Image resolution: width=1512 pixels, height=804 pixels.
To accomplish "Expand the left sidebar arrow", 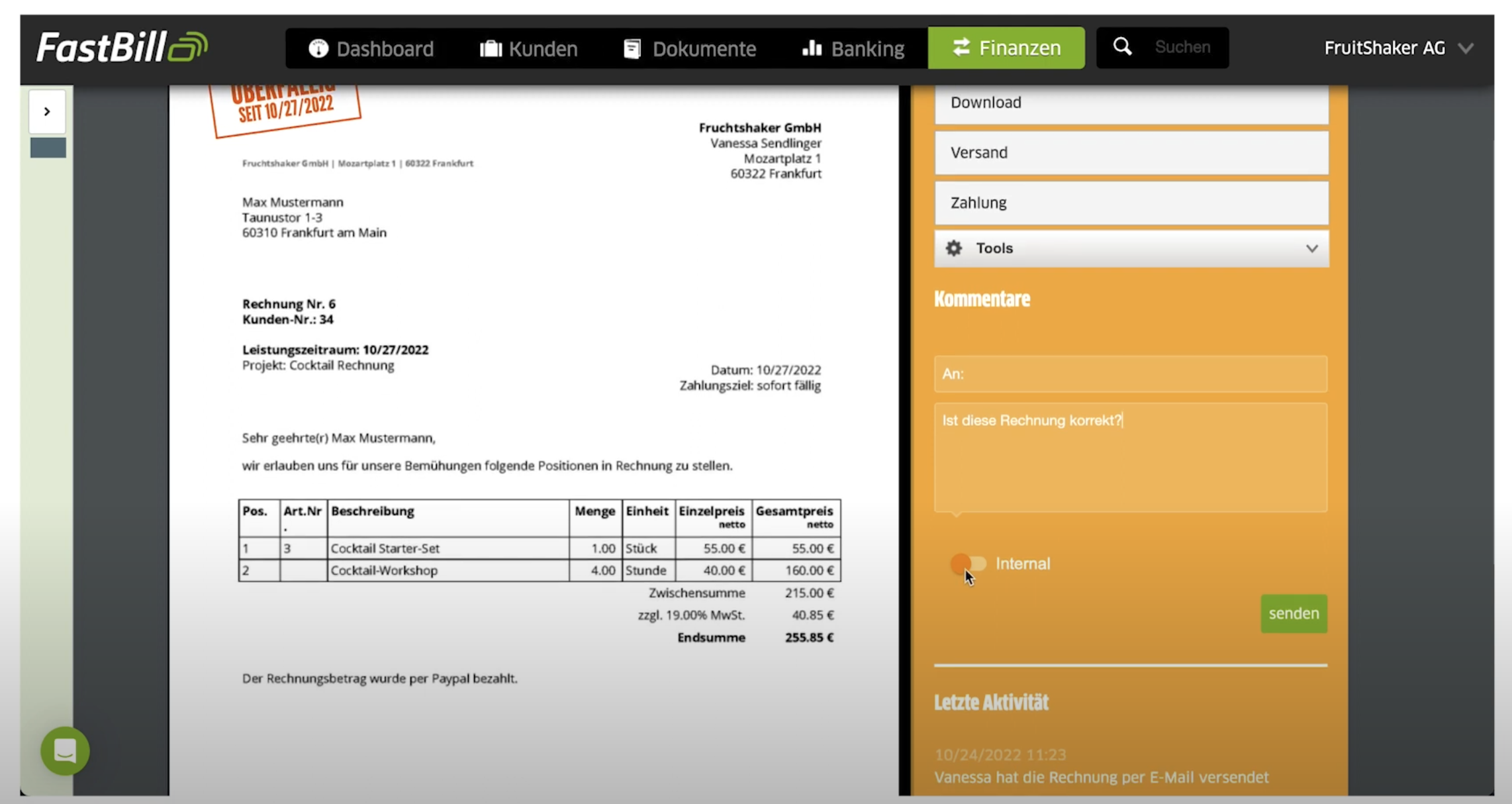I will [x=47, y=111].
